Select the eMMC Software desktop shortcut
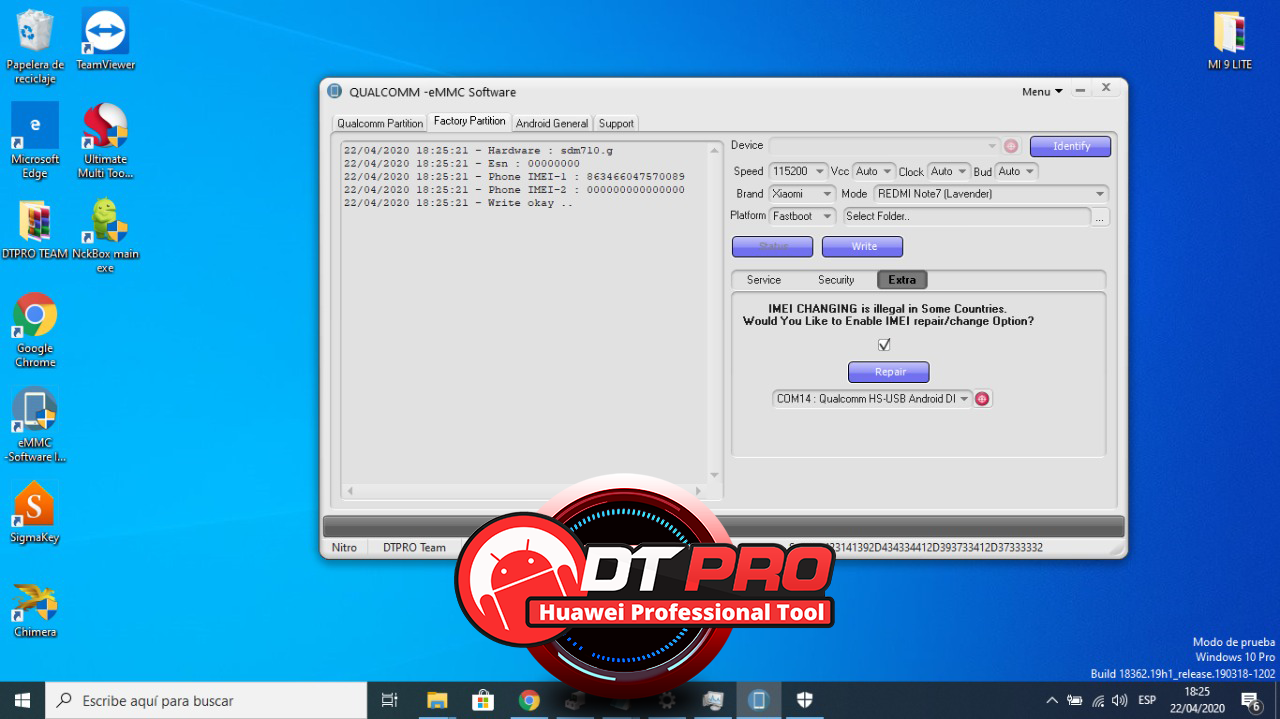The image size is (1280, 719). tap(35, 425)
